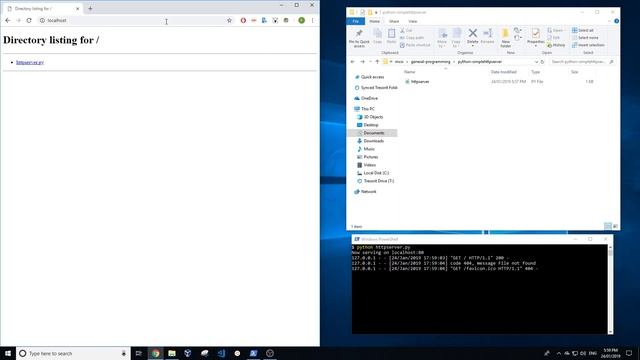Open a new Chrome tab with plus button
The height and width of the screenshot is (360, 640).
(90, 8)
